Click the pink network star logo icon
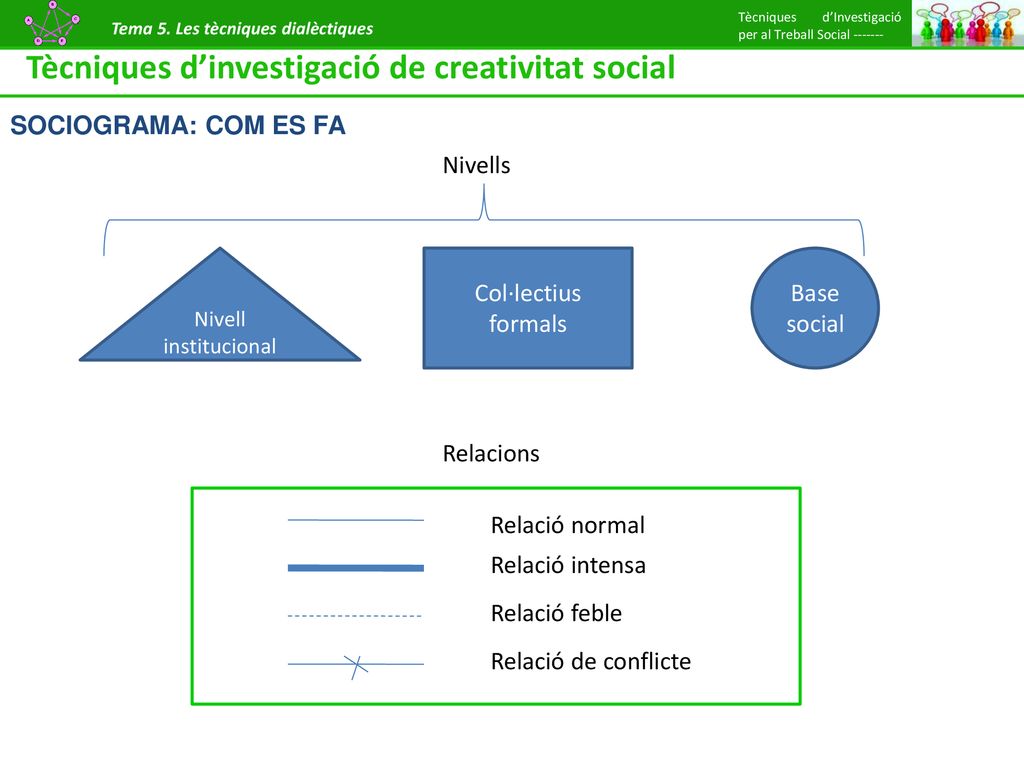Viewport: 1024px width, 768px height. coord(52,23)
